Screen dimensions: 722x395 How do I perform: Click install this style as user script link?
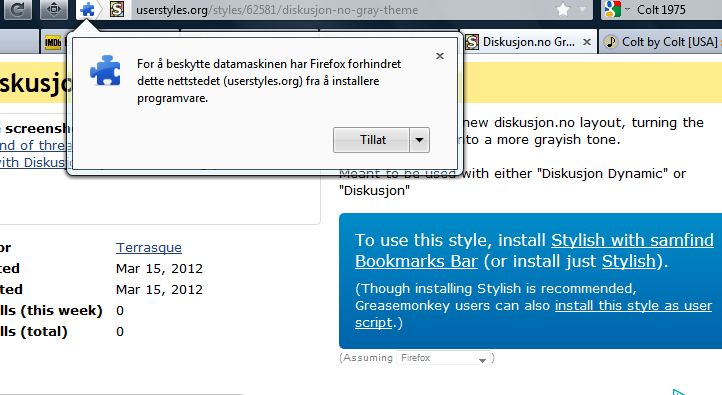(x=533, y=314)
